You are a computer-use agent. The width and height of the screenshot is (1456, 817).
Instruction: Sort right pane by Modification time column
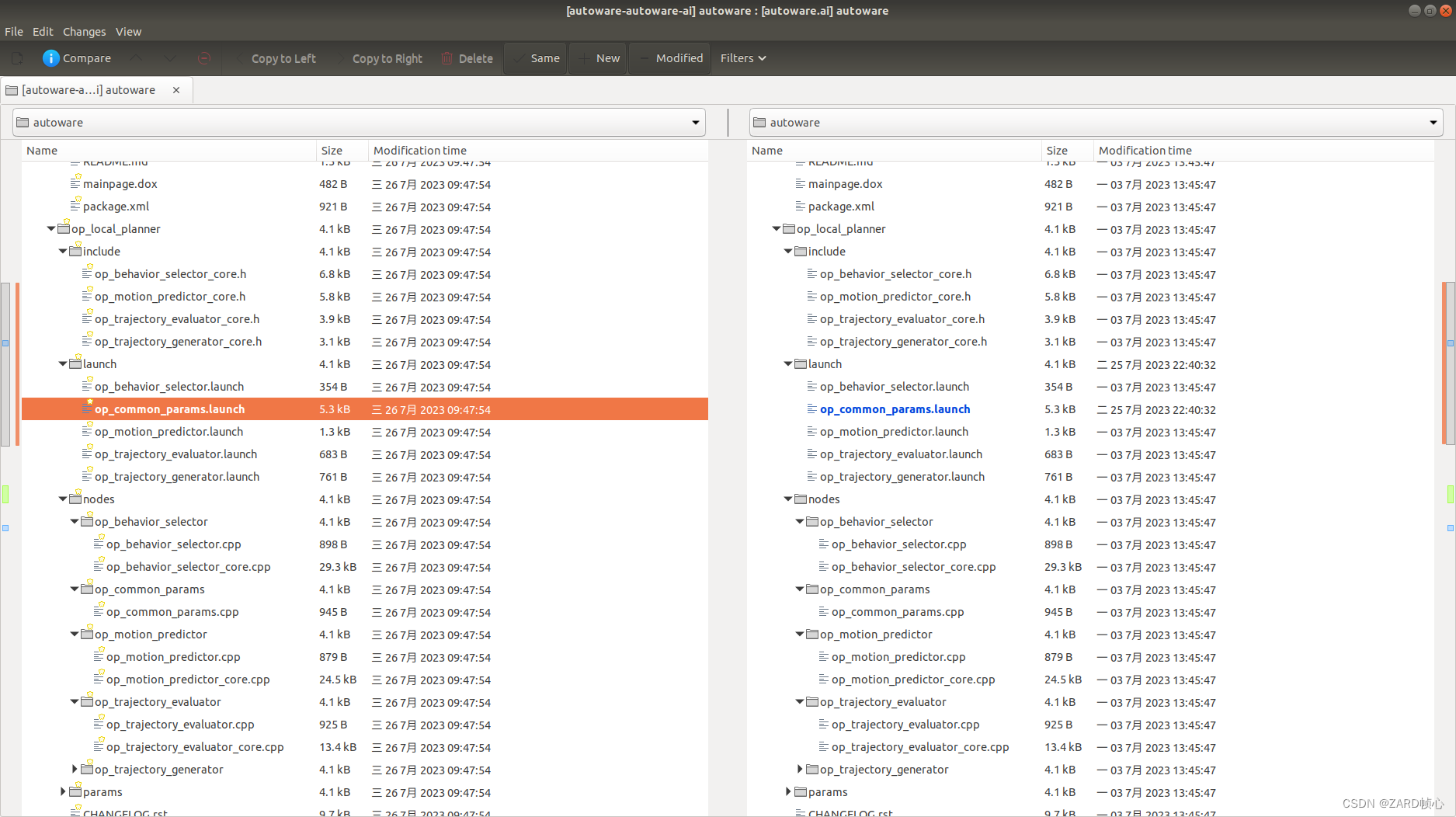pos(1263,151)
